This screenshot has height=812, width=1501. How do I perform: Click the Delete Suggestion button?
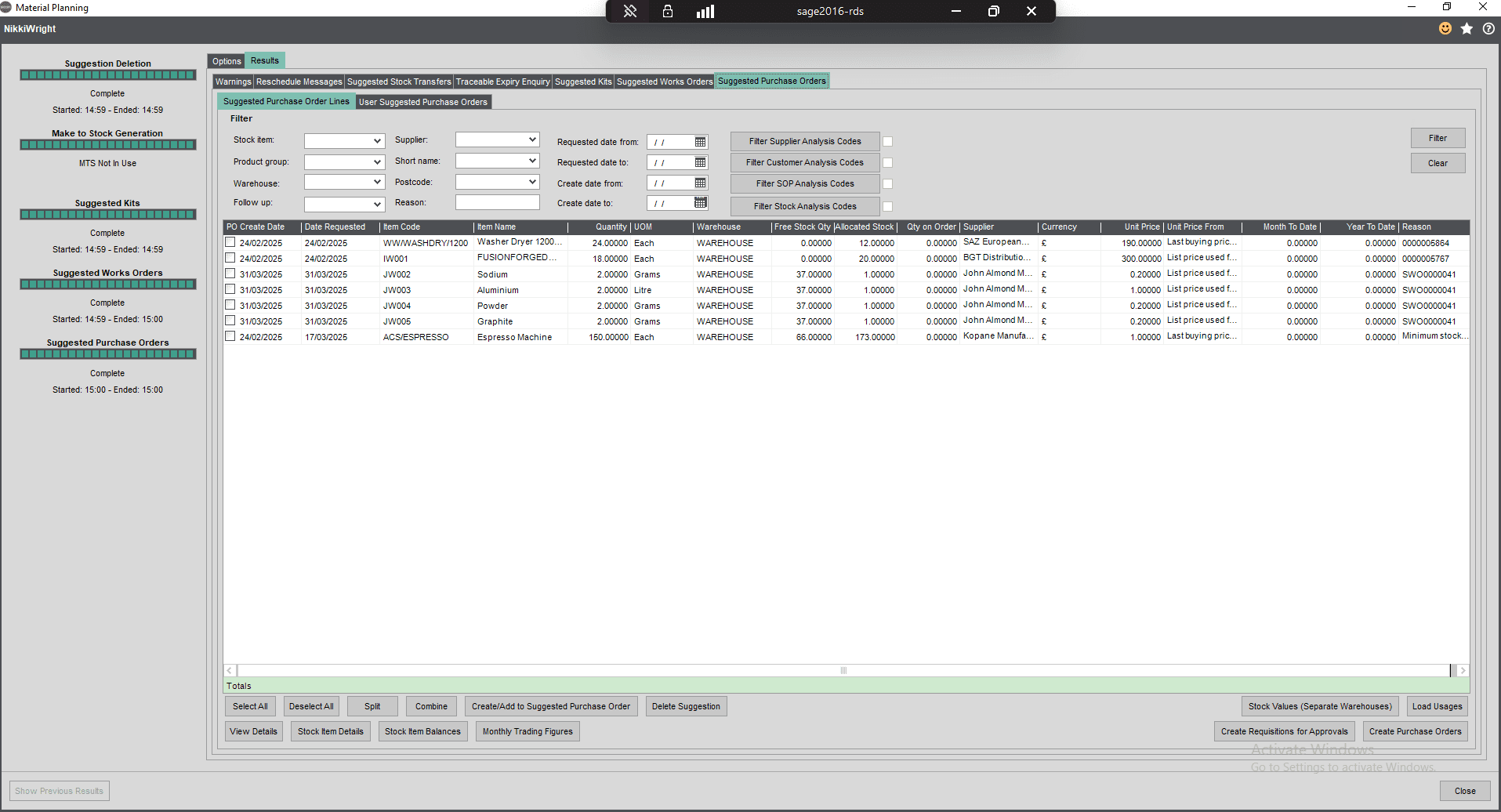tap(686, 706)
